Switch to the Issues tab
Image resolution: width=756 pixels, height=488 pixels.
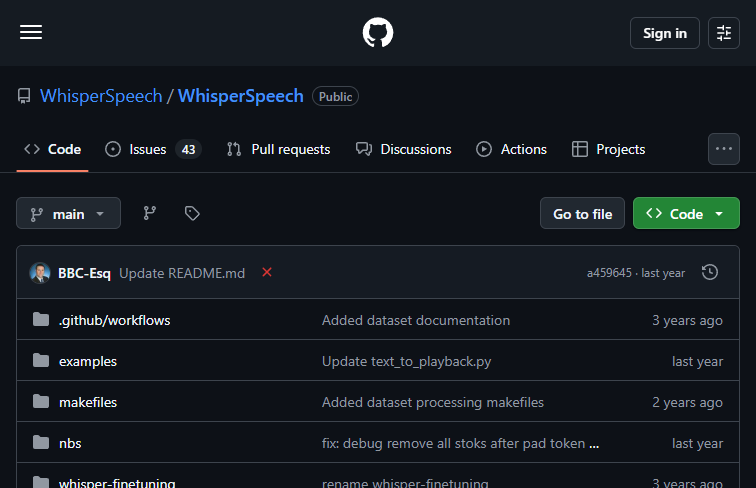153,149
